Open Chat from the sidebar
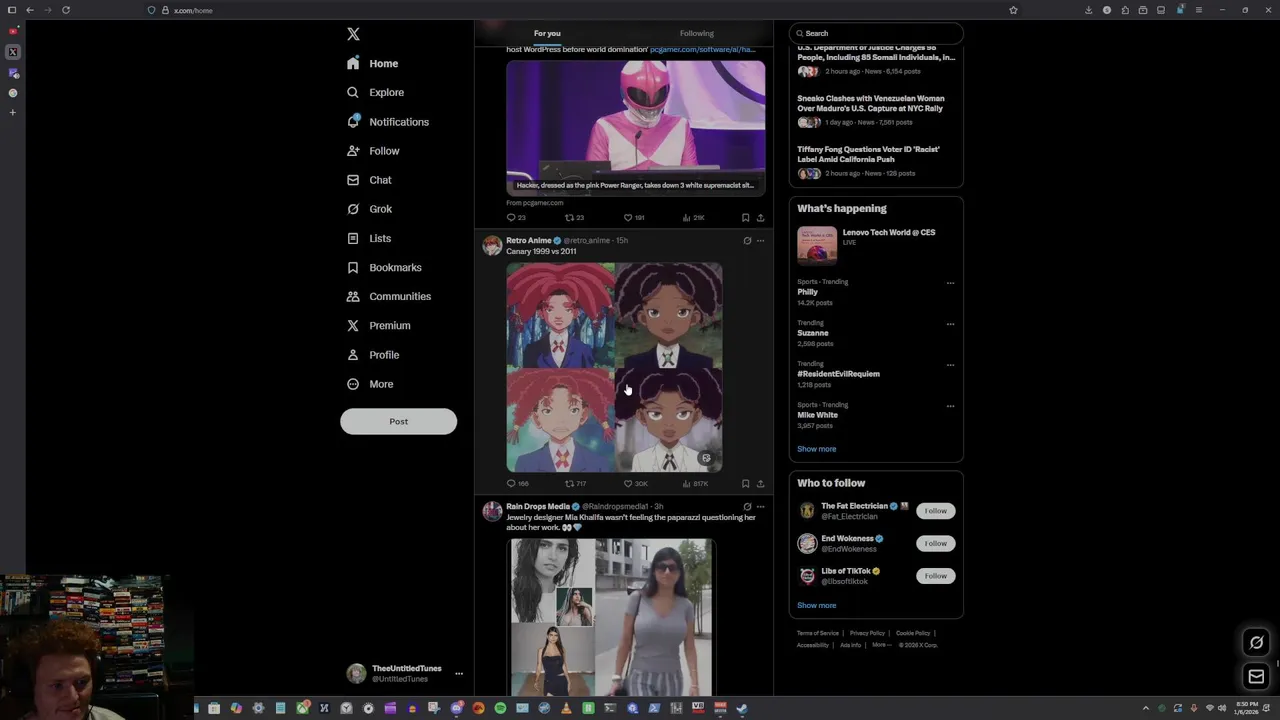Image resolution: width=1280 pixels, height=720 pixels. [x=369, y=180]
